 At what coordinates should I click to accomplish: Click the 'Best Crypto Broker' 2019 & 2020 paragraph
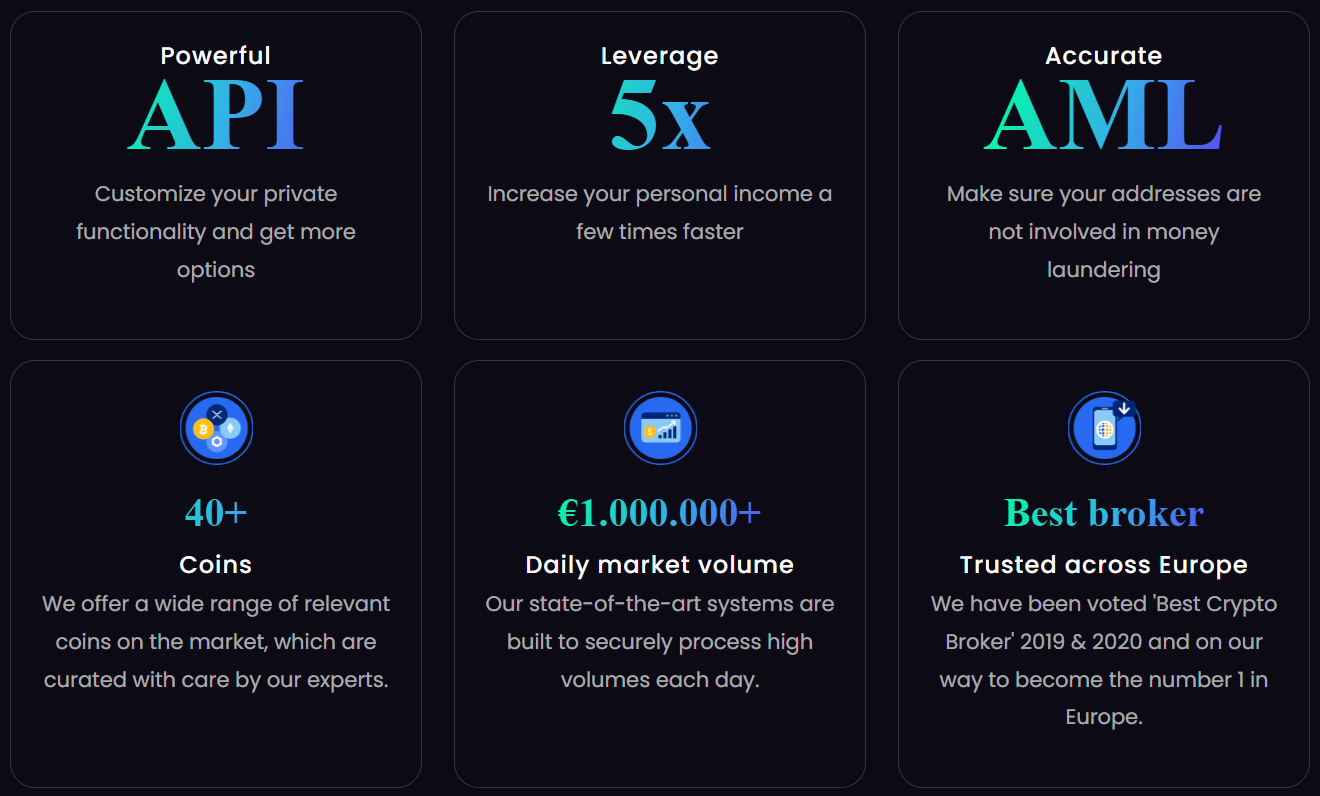(x=1104, y=660)
